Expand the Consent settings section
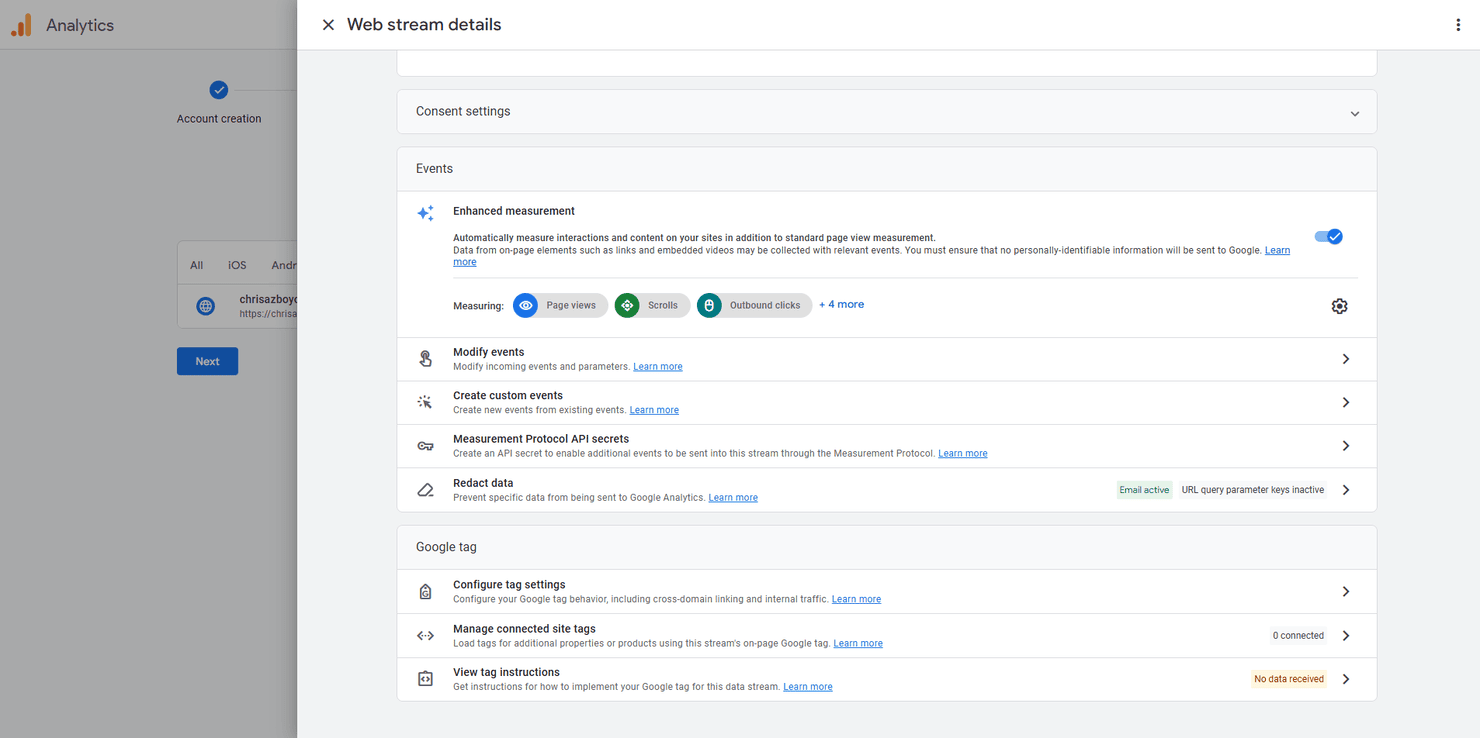 (x=1355, y=113)
